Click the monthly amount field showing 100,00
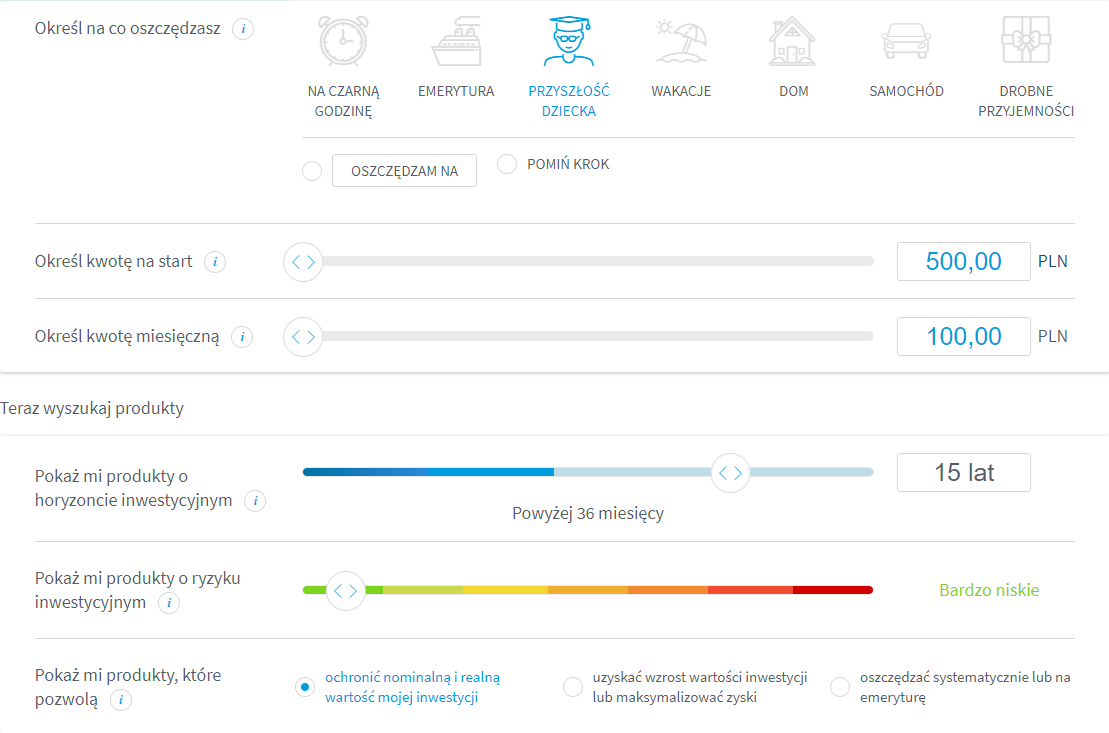This screenshot has height=733, width=1109. click(963, 337)
